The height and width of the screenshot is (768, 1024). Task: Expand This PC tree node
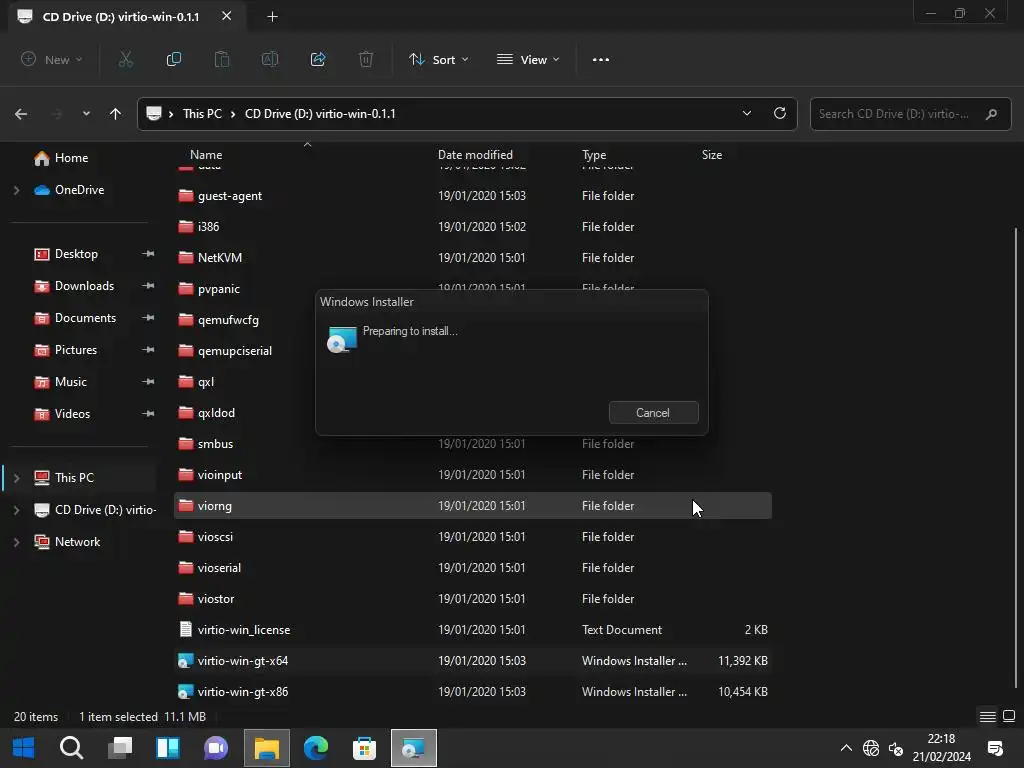(x=16, y=478)
